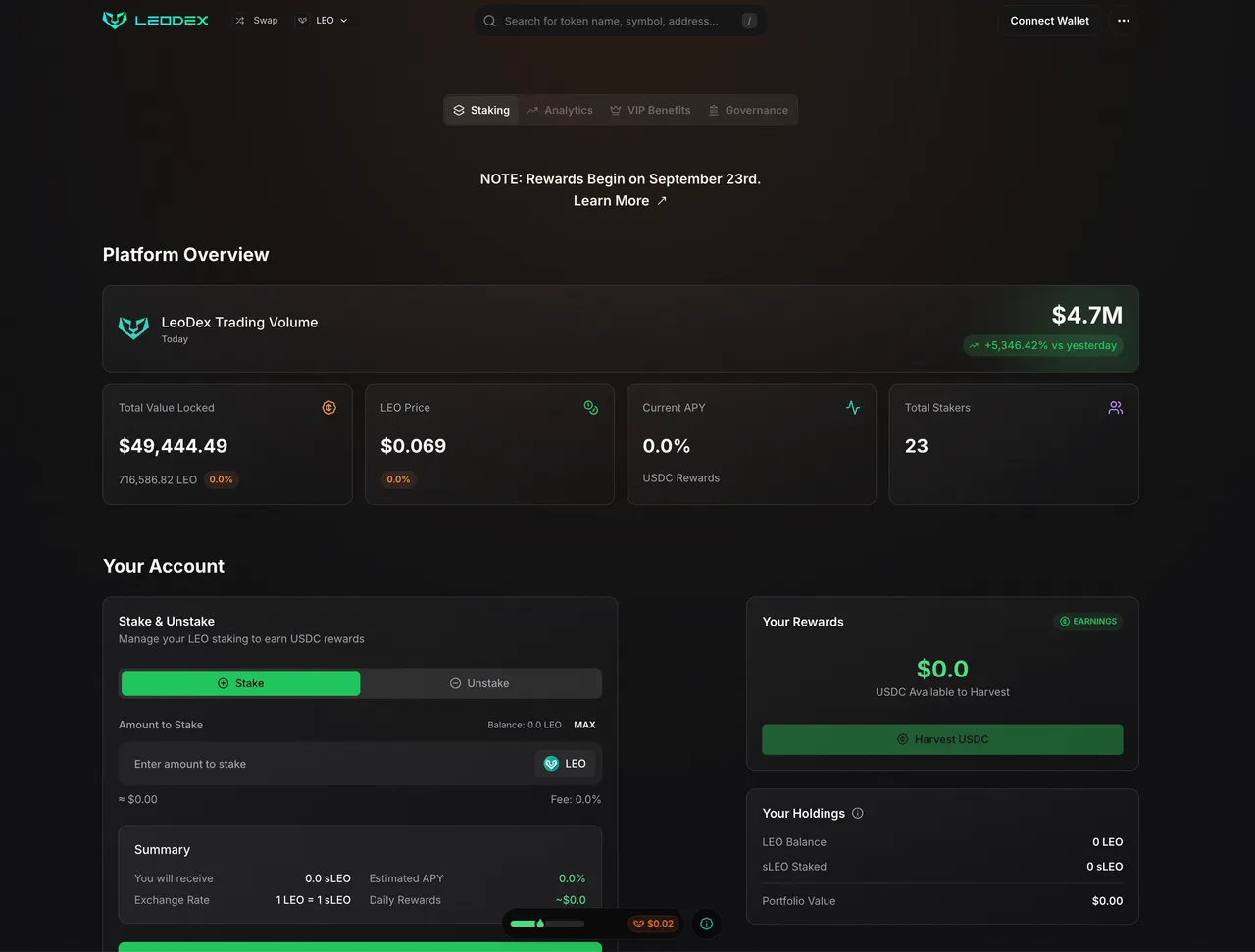
Task: Click the Total Stakers people icon
Action: (1116, 408)
